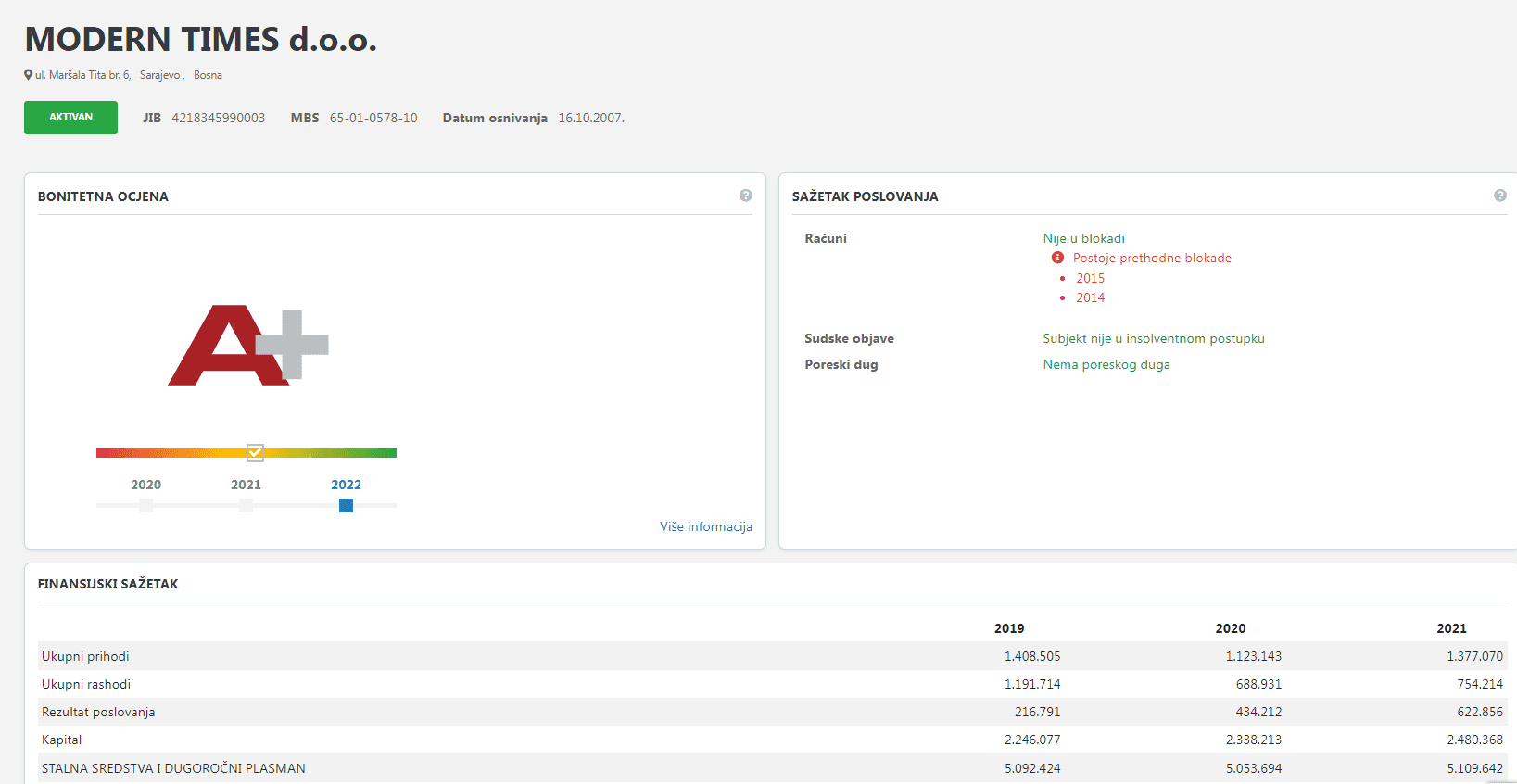Click the address 'ul. Maršala Tita br. 6'
The height and width of the screenshot is (784, 1517).
(82, 75)
